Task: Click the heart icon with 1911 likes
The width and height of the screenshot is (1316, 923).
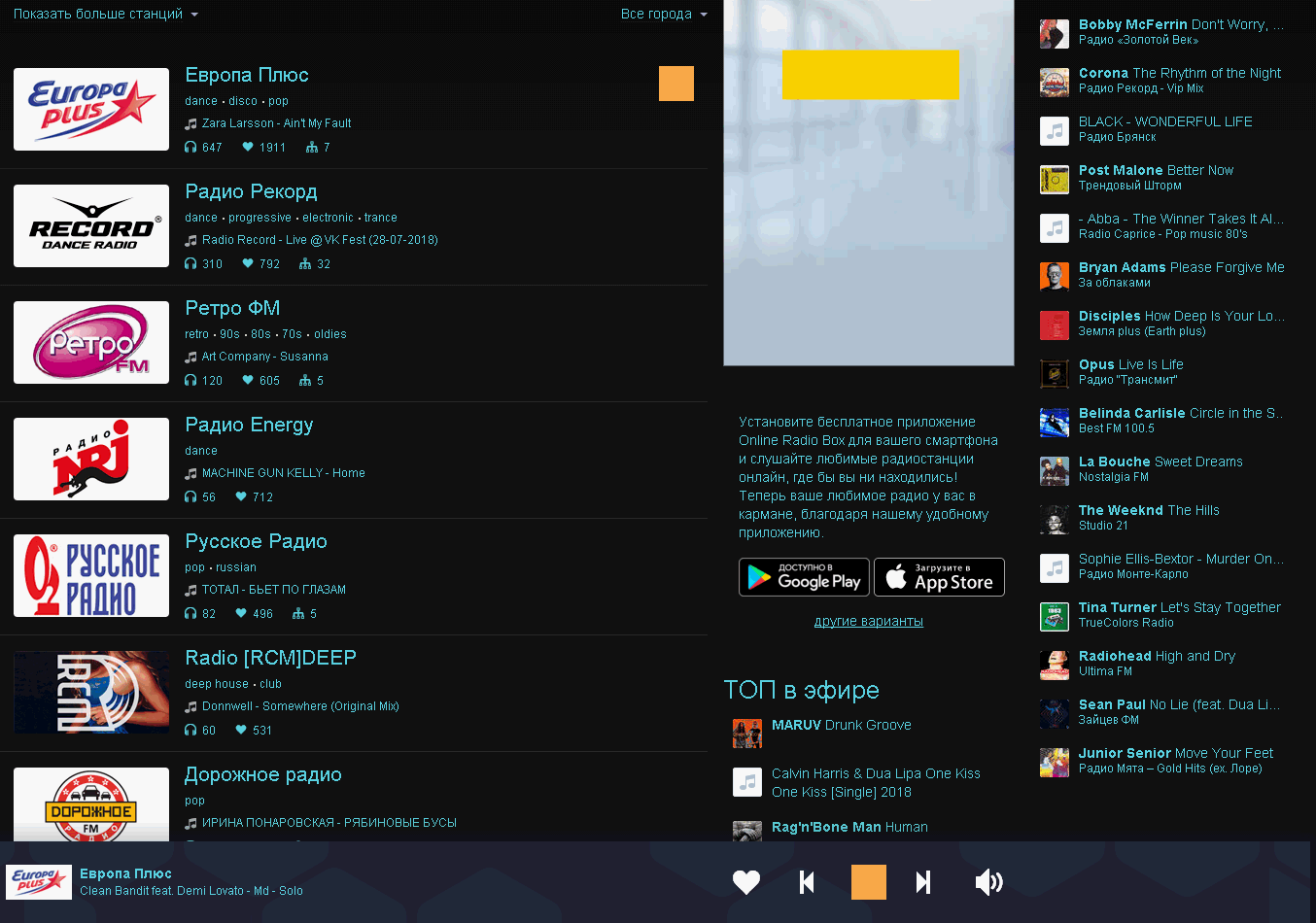Action: (x=248, y=147)
